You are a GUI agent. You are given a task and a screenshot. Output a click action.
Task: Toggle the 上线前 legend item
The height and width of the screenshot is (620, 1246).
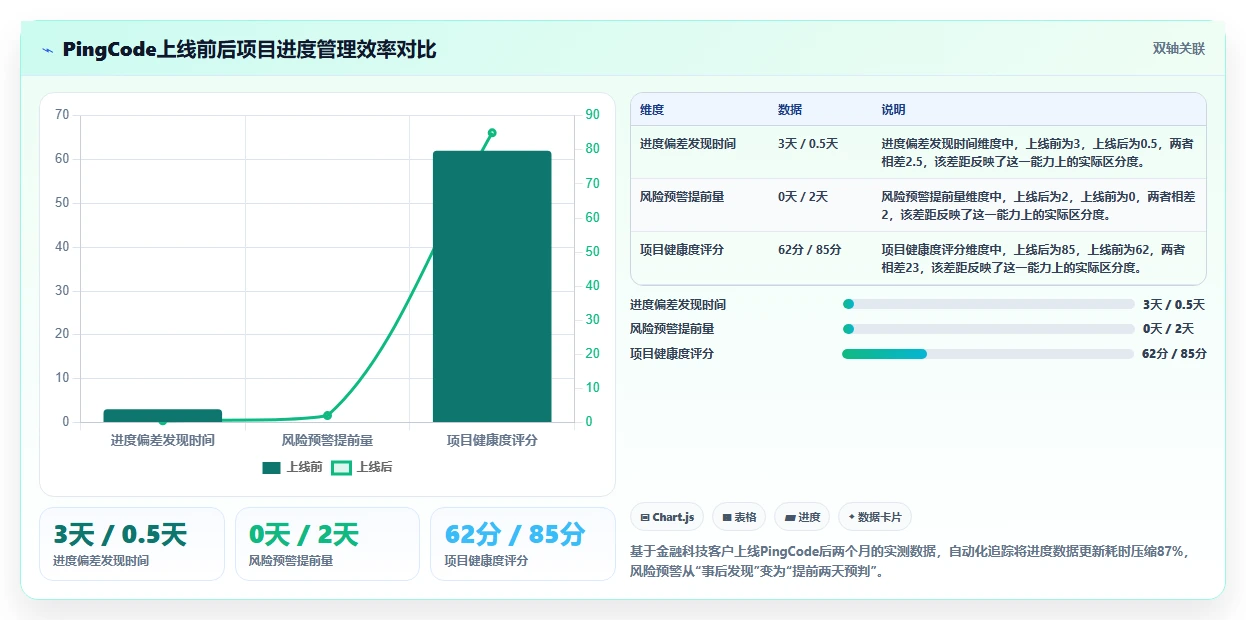pyautogui.click(x=292, y=467)
